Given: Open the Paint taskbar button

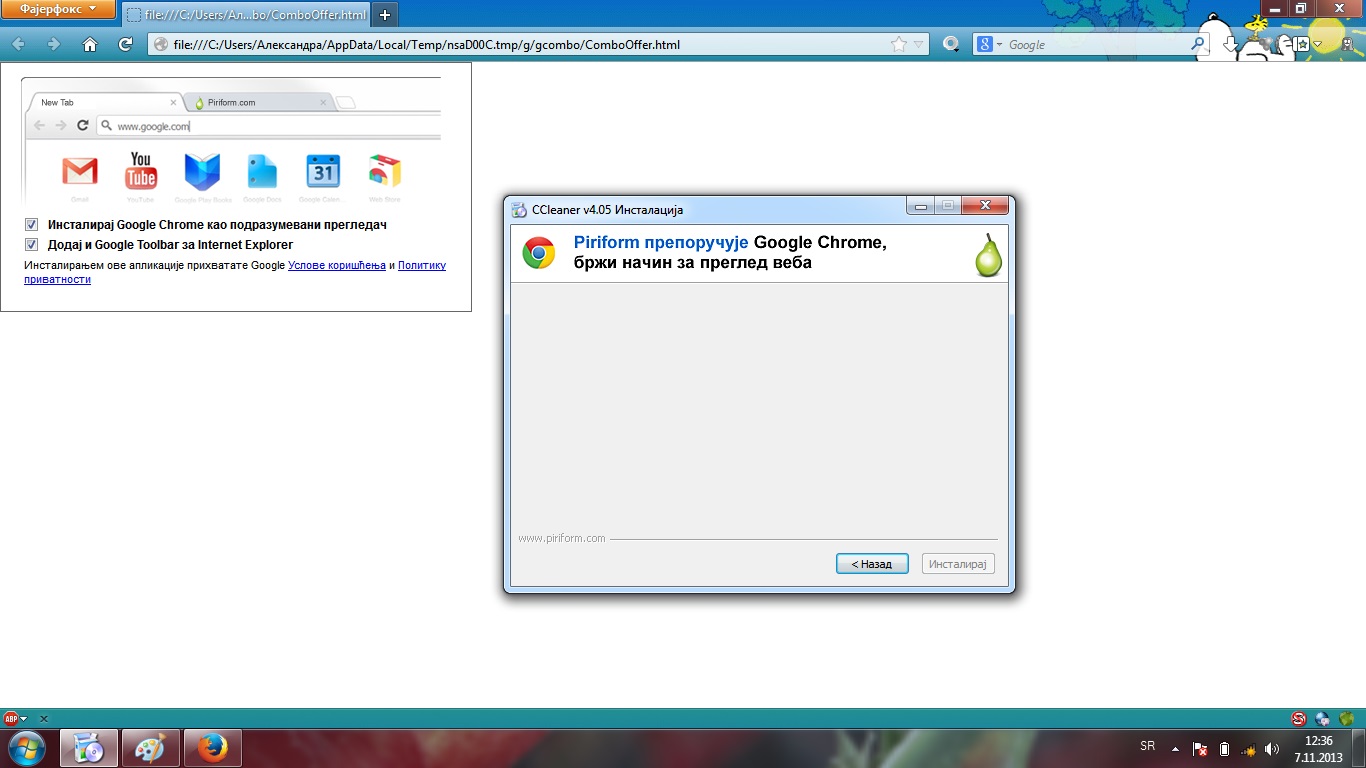Looking at the screenshot, I should coord(151,748).
